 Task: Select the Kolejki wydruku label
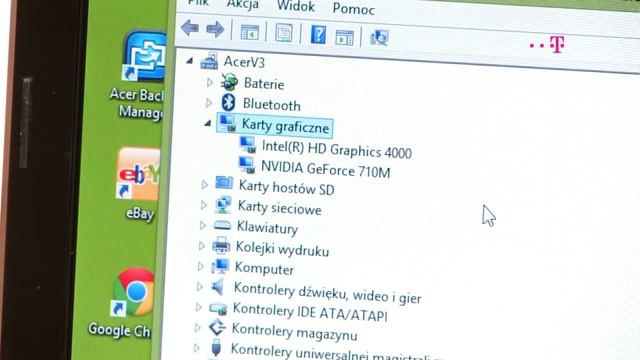pyautogui.click(x=282, y=249)
